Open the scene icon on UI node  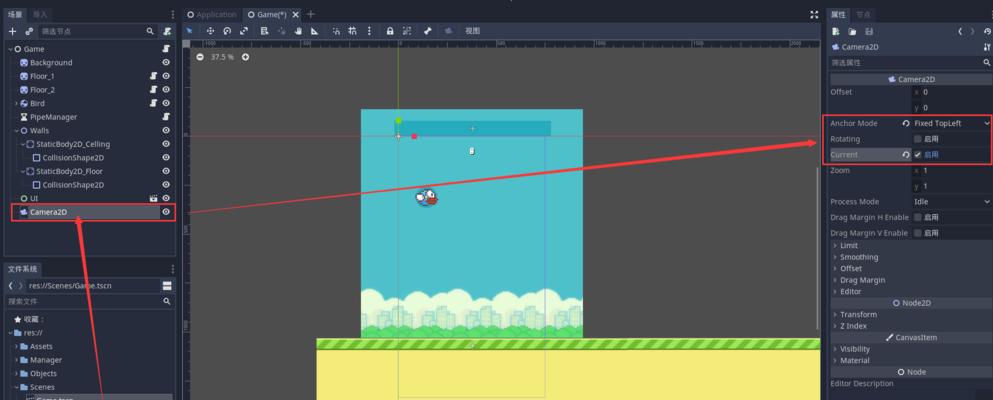[153, 199]
